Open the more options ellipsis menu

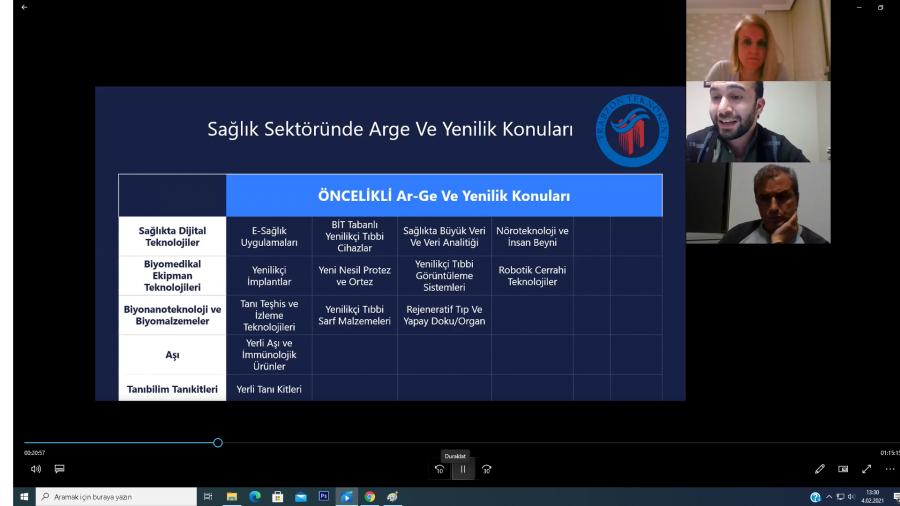[889, 468]
